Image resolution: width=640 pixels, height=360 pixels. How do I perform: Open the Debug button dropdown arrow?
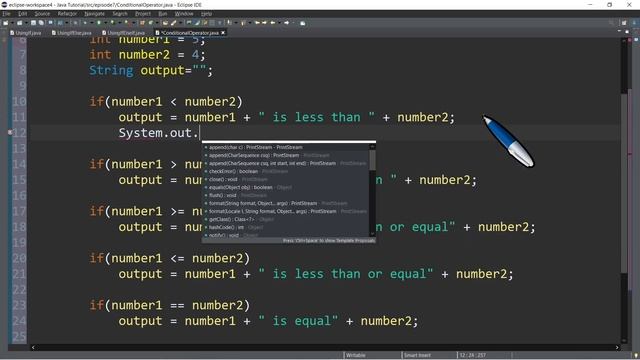[91, 23]
